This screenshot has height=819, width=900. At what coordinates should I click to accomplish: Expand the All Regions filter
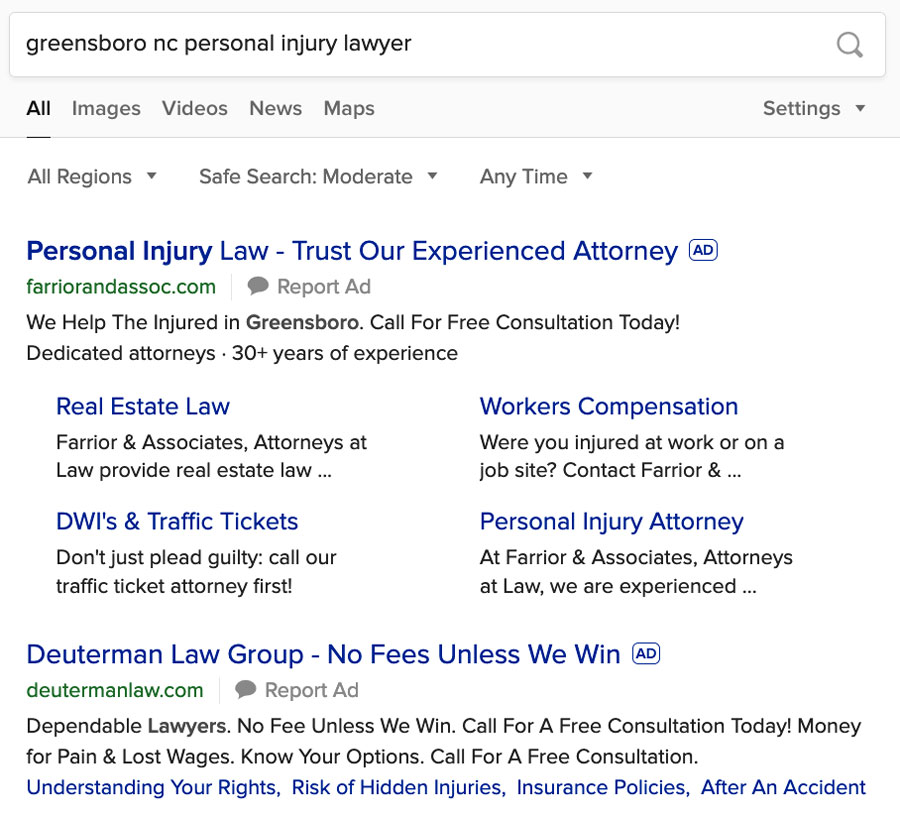click(92, 177)
